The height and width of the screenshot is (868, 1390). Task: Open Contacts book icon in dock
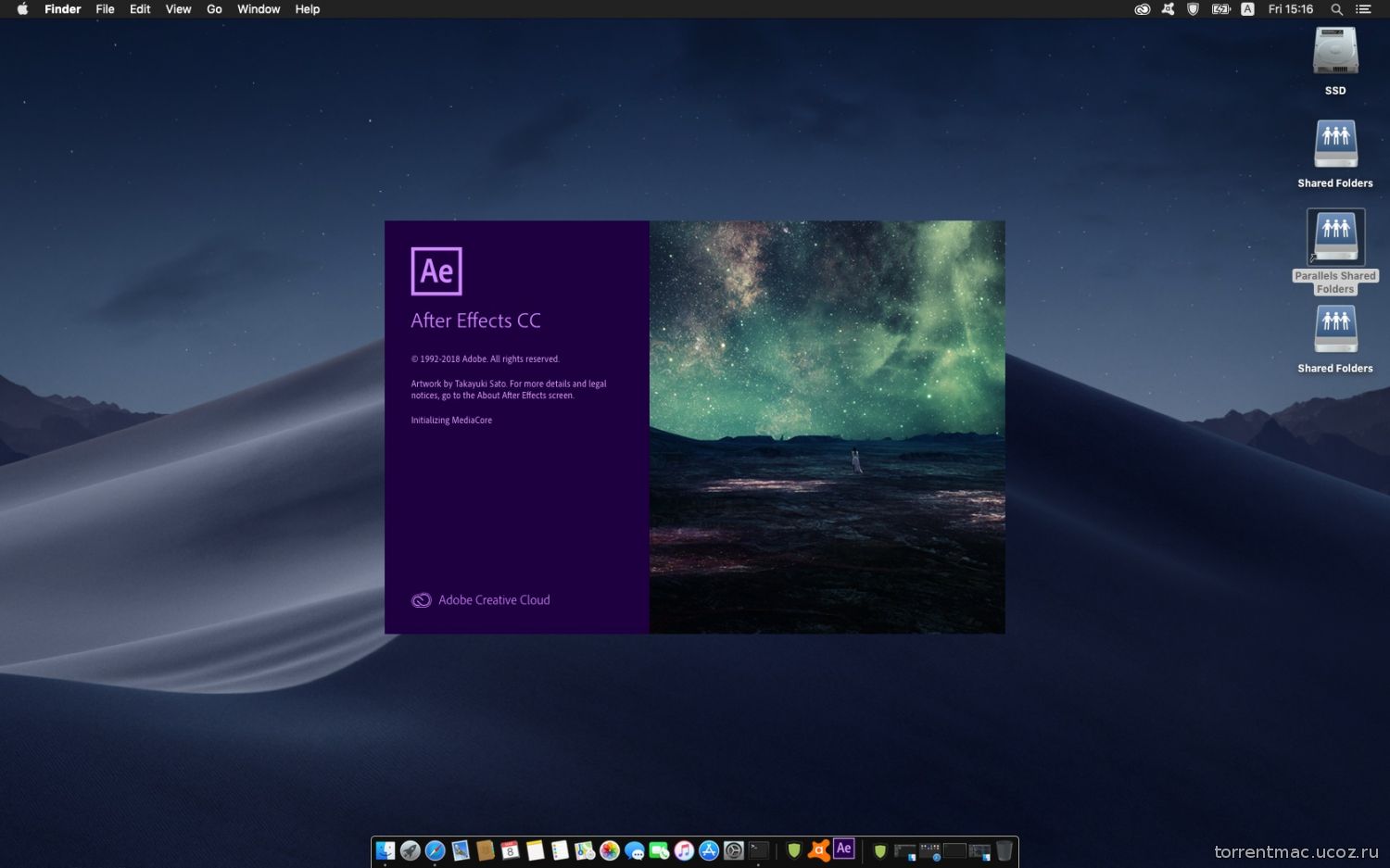coord(486,850)
